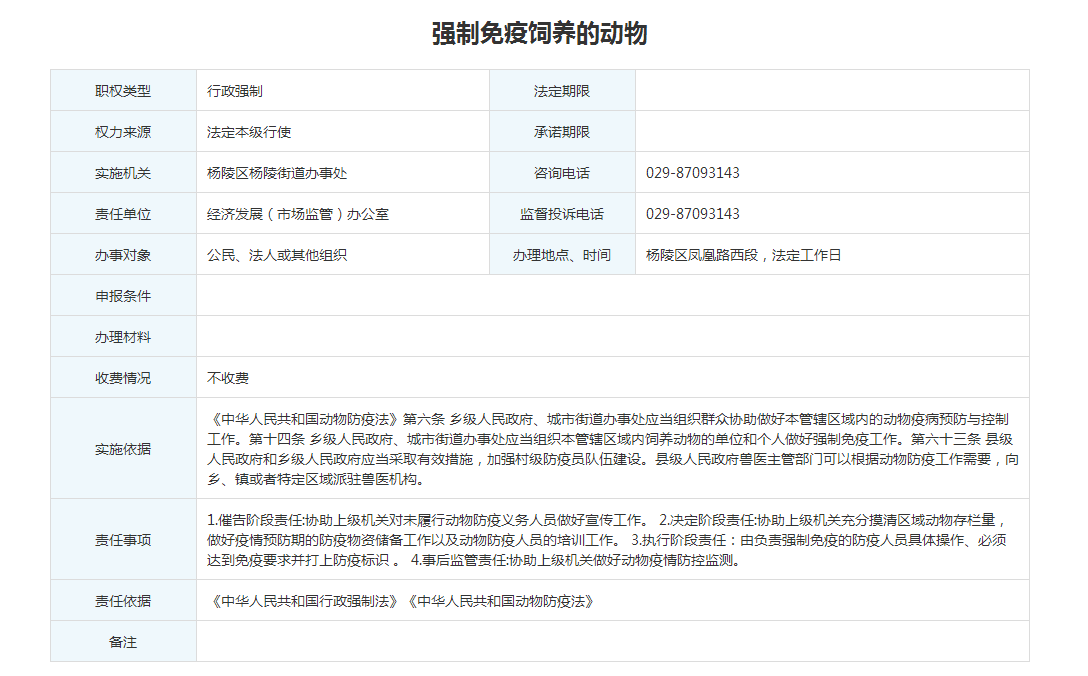The height and width of the screenshot is (676, 1088).
Task: Click the page title 强制免疫饲养的动物
Action: tap(539, 34)
